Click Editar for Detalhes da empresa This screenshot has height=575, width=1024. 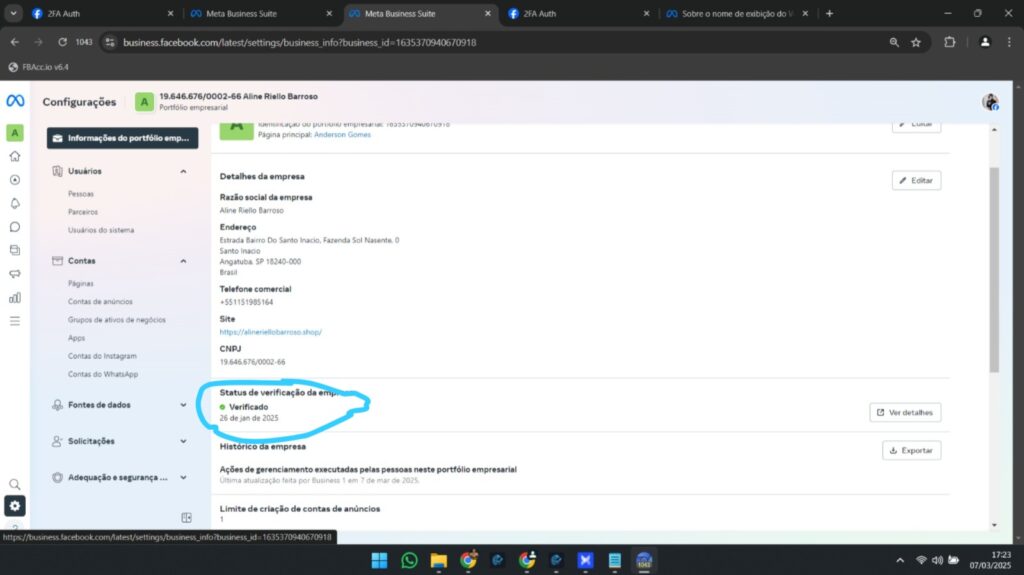(916, 180)
